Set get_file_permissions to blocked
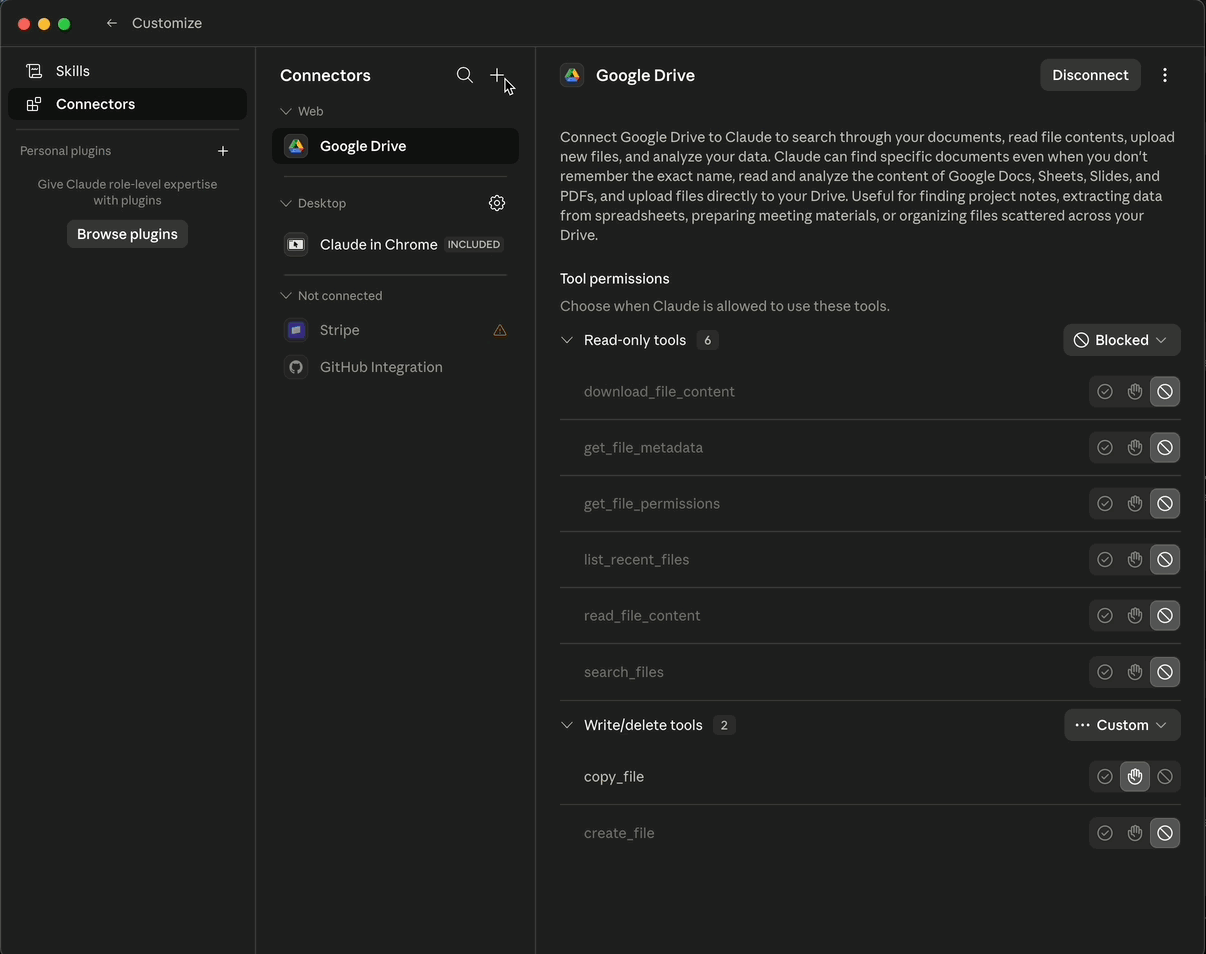 [1165, 504]
